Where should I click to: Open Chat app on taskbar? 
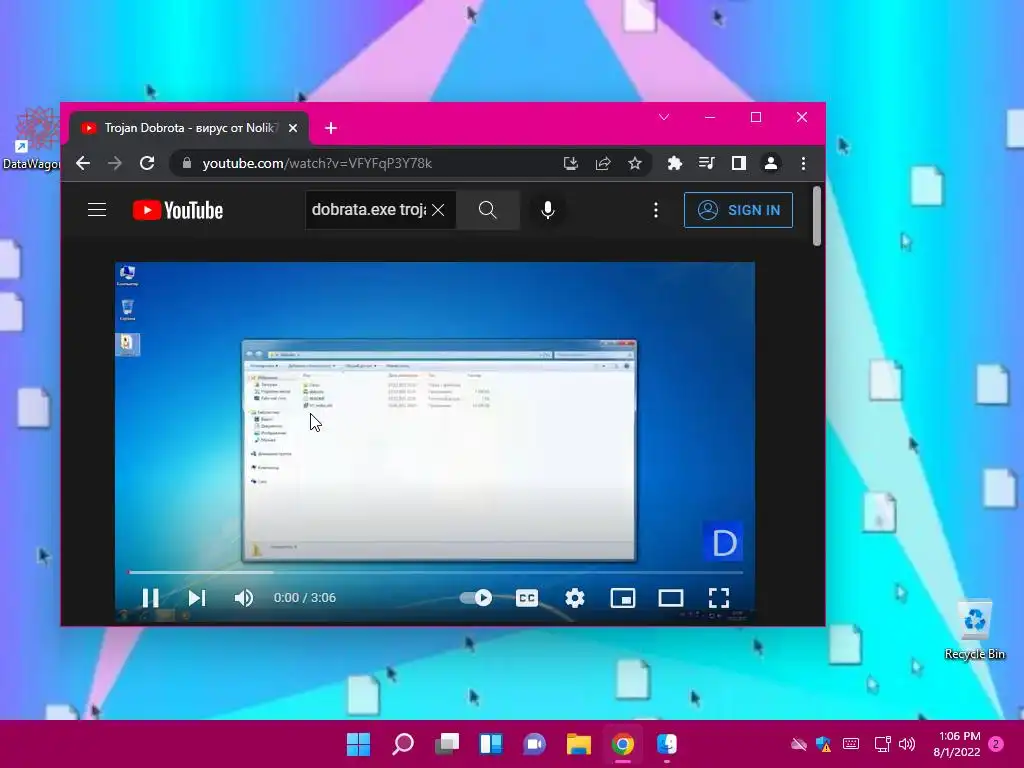tap(535, 744)
